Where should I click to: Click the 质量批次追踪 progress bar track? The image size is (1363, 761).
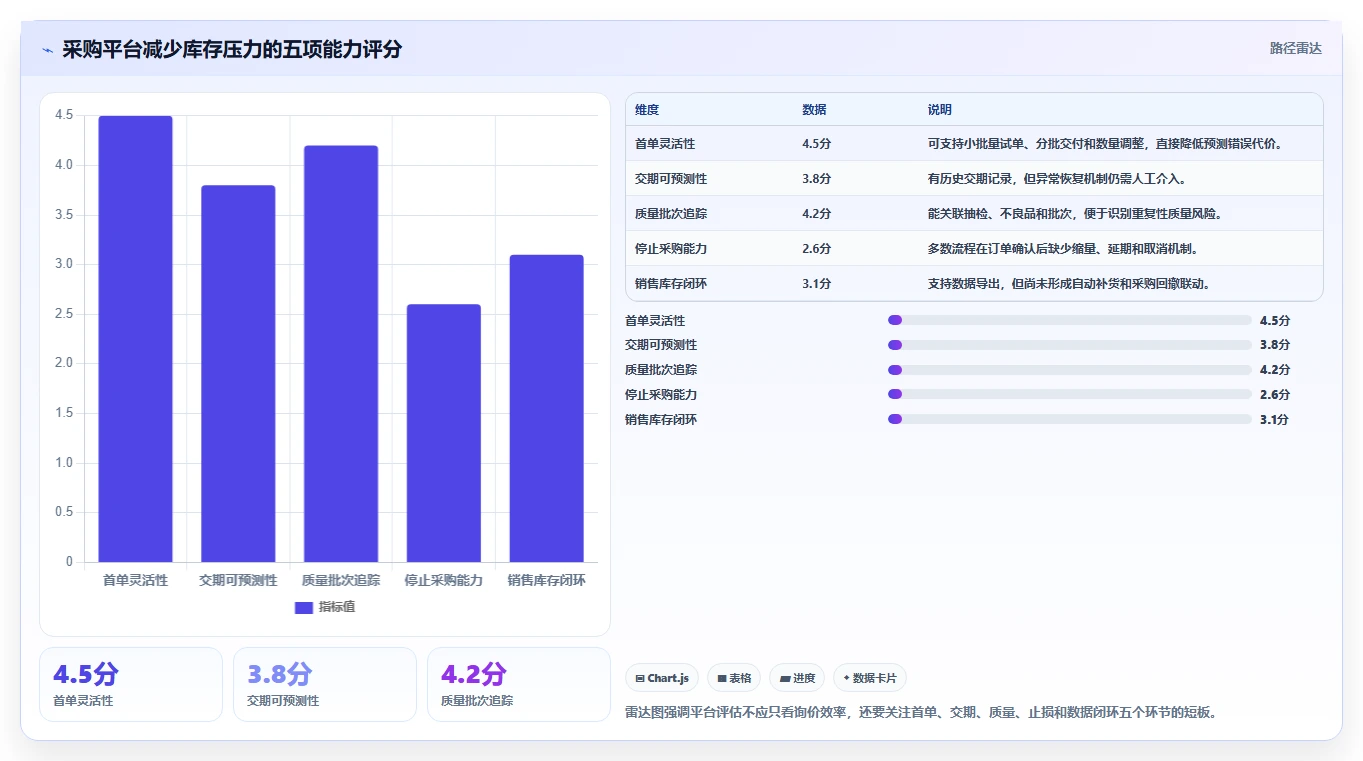(x=1070, y=370)
